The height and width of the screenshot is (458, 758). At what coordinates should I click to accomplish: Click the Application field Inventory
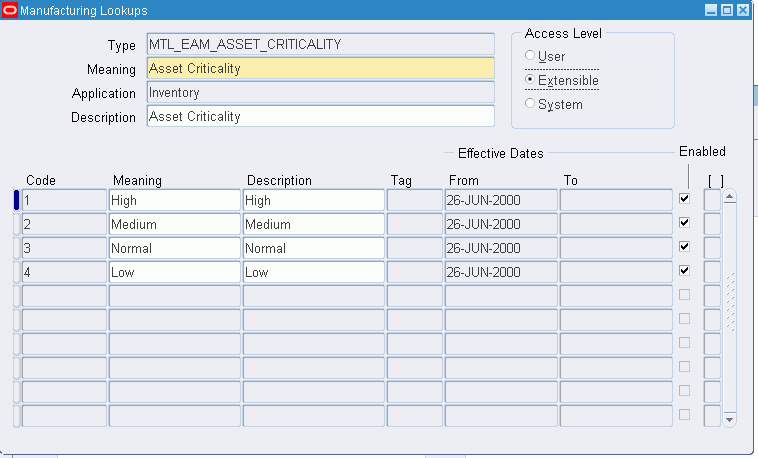point(321,92)
